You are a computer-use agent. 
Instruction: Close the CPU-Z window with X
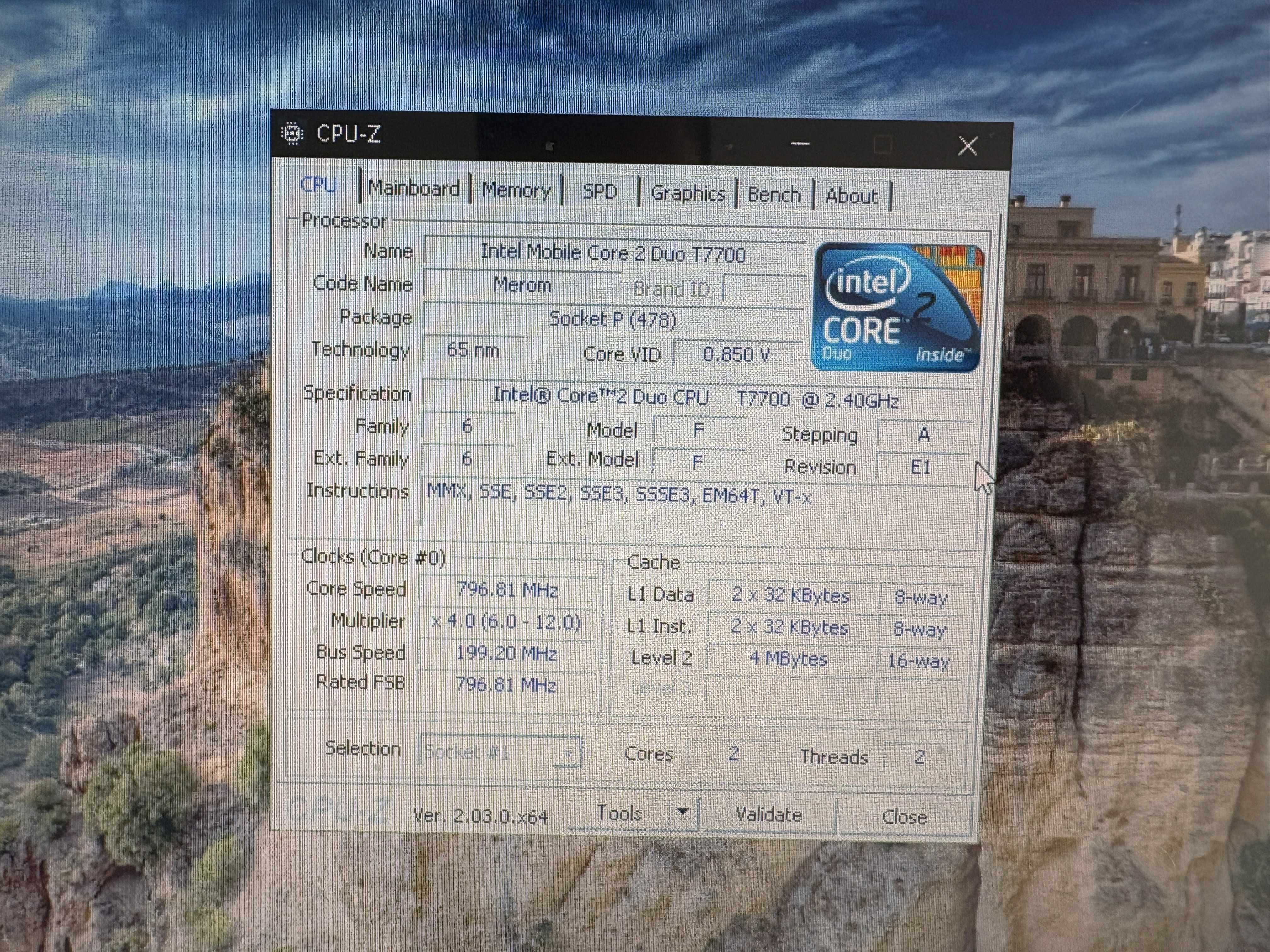(x=968, y=146)
